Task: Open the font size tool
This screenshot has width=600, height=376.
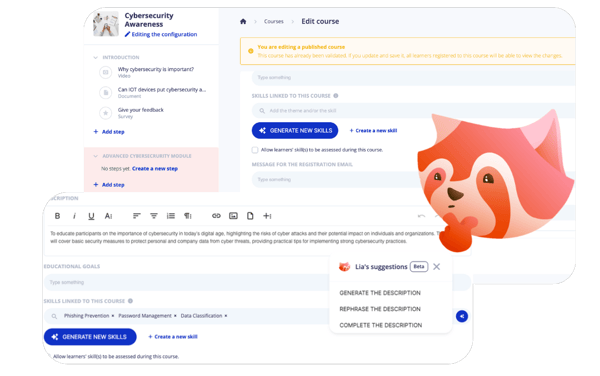Action: (108, 216)
